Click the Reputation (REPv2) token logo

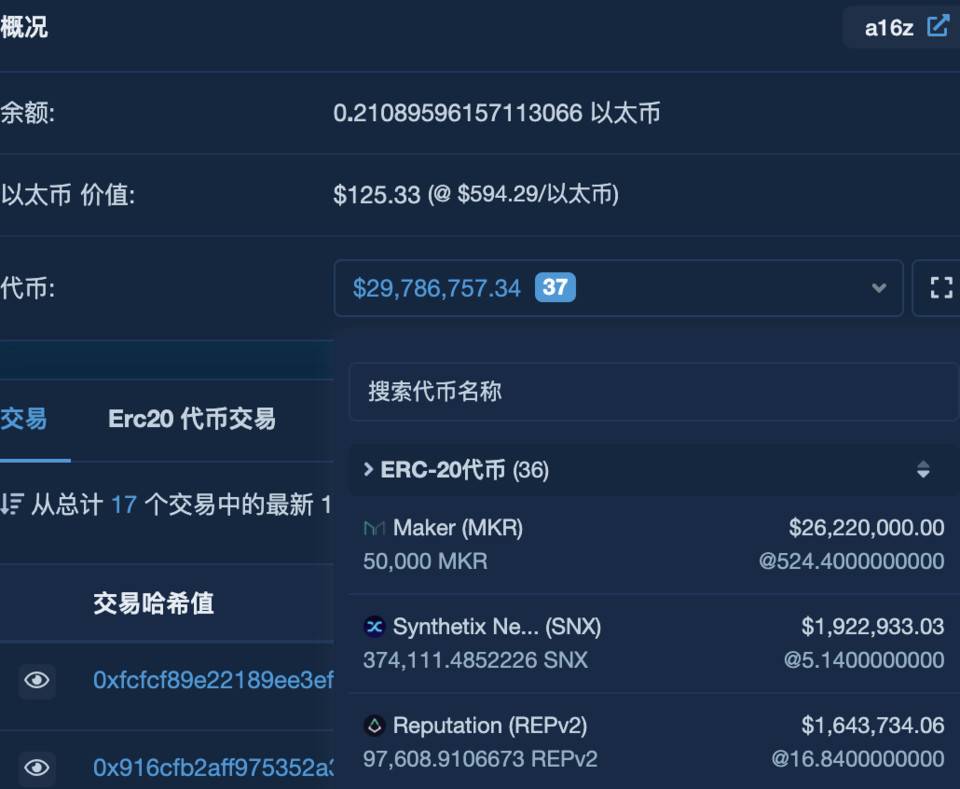coord(374,726)
